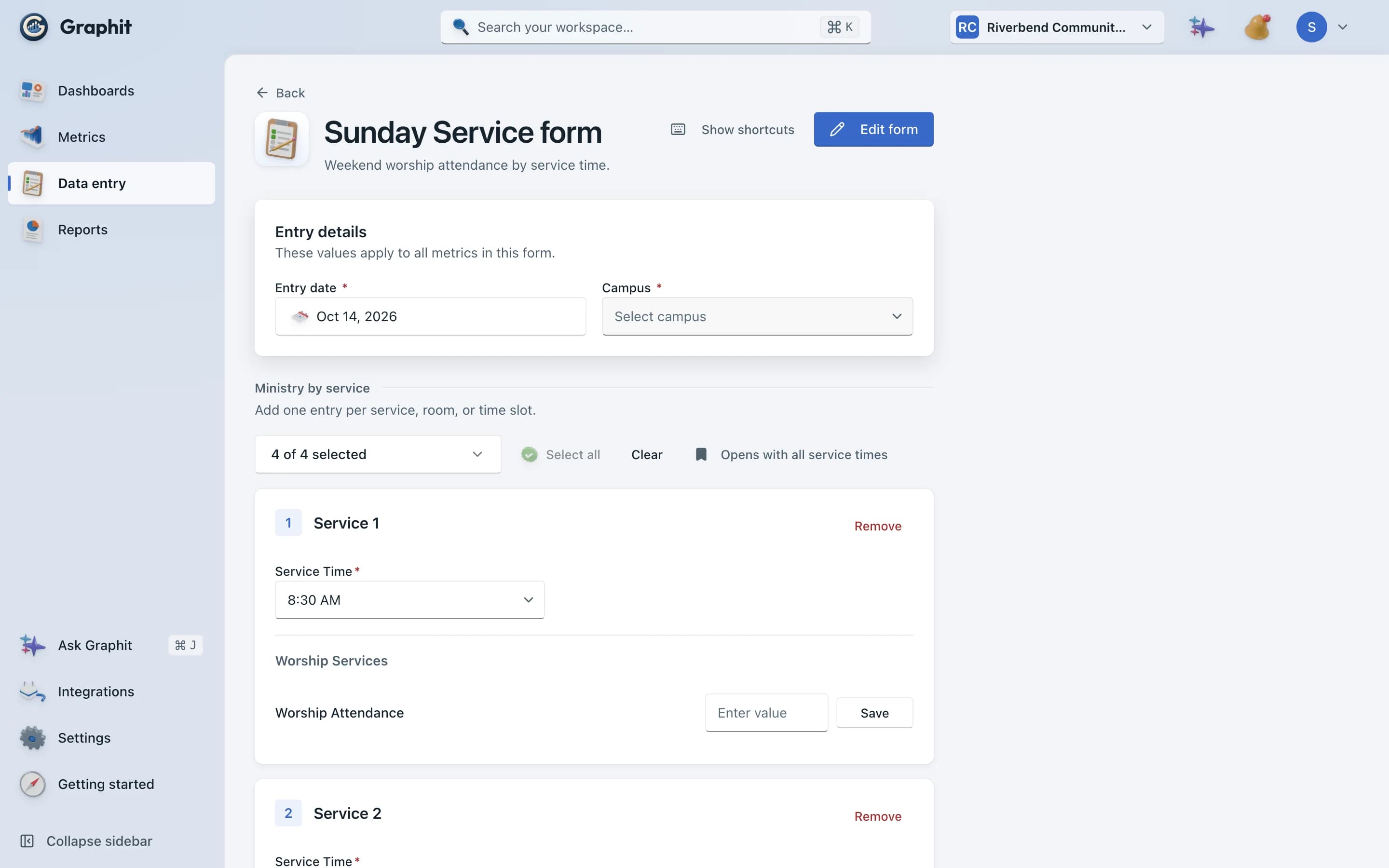Select Data entry in the sidebar

click(111, 183)
